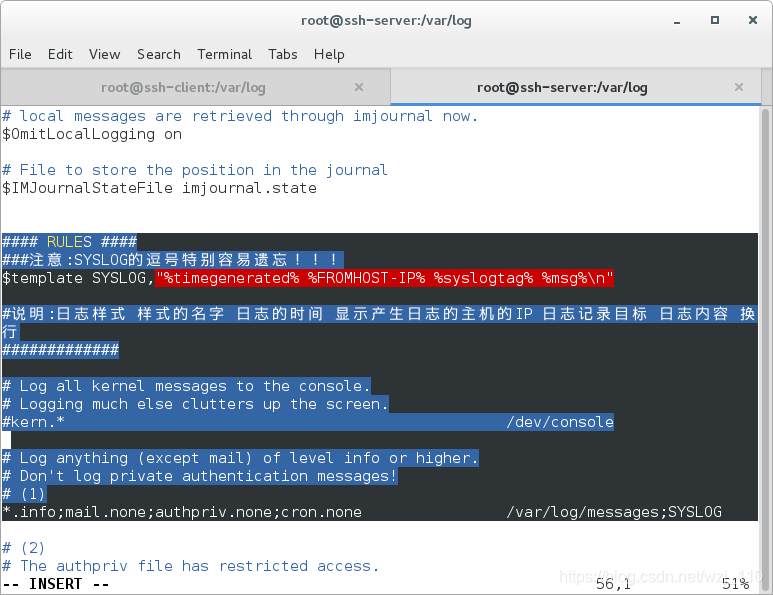This screenshot has width=773, height=595.
Task: Open the Terminal menu
Action: 224,54
